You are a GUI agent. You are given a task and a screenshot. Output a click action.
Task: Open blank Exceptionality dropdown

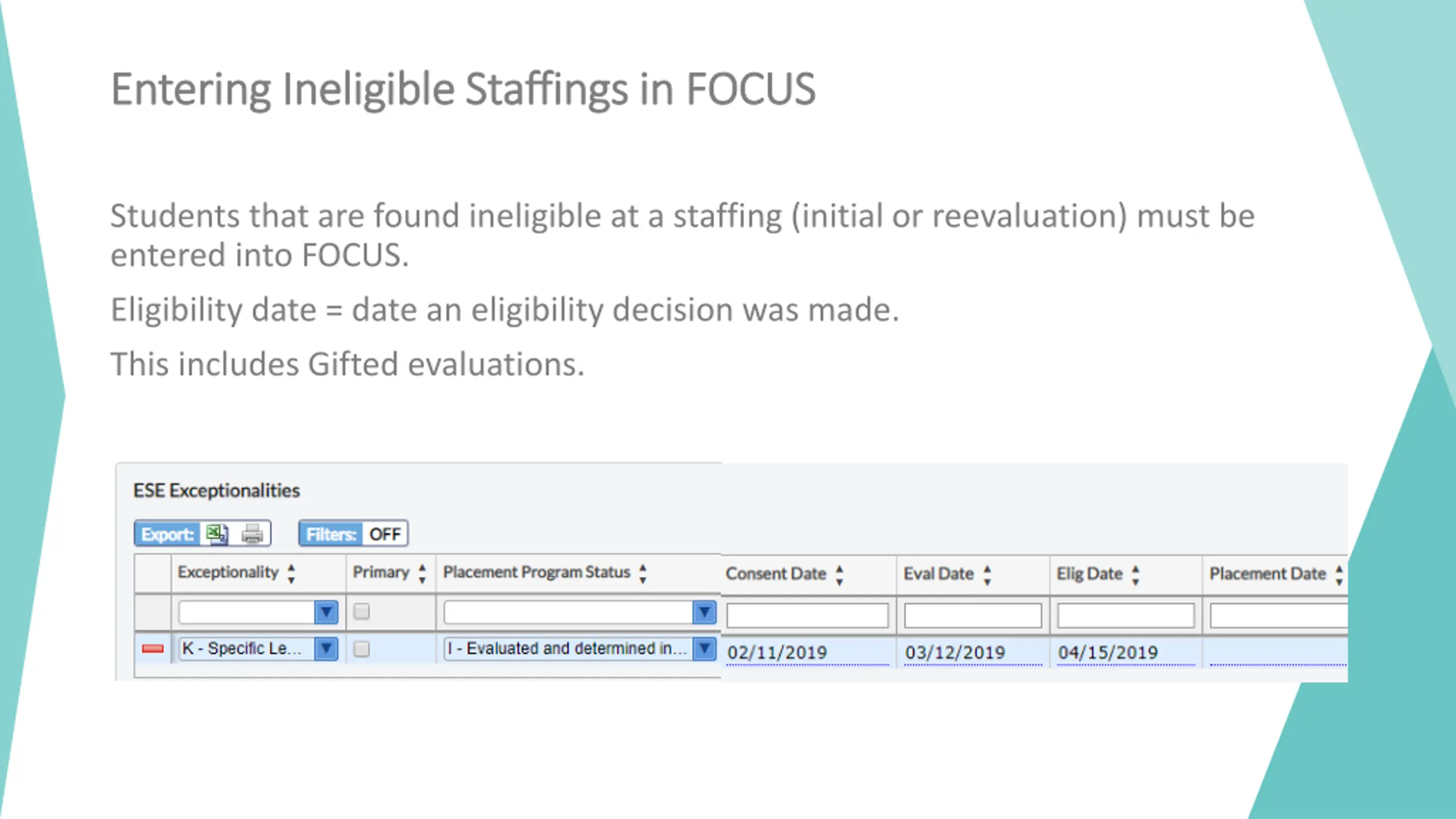[x=258, y=613]
